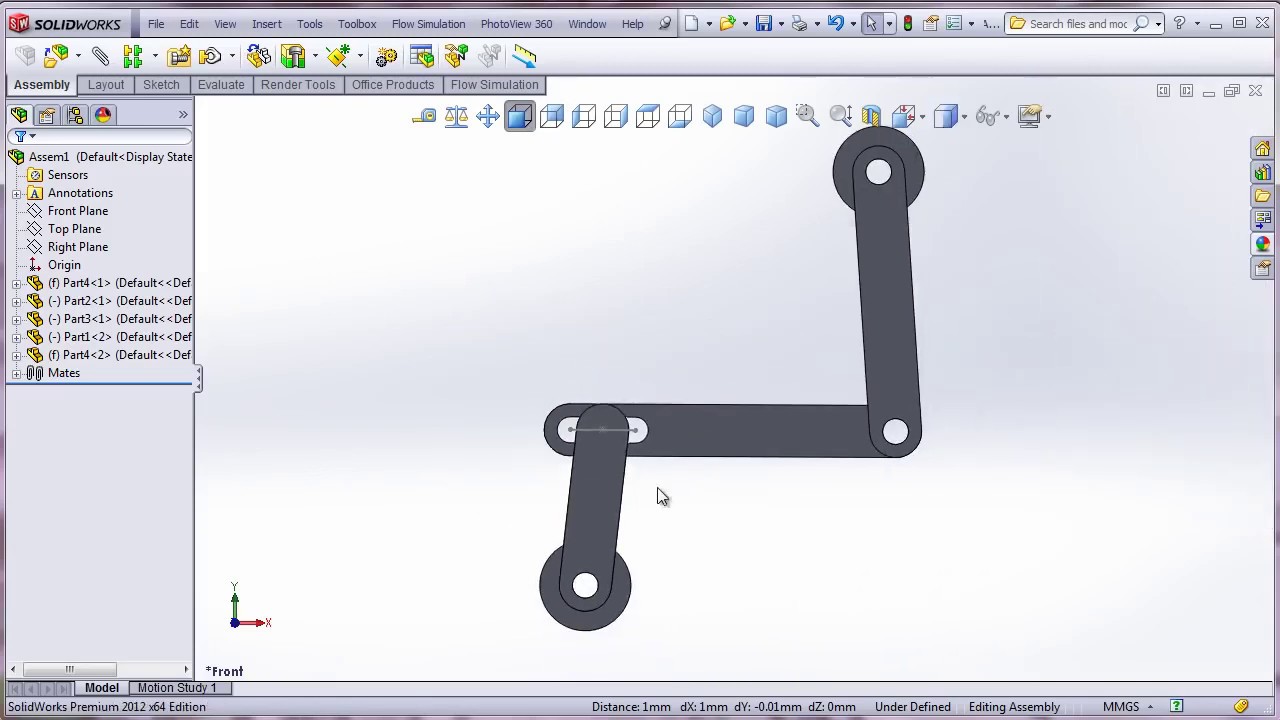
Task: Switch to the Render Tools tab
Action: click(x=298, y=85)
